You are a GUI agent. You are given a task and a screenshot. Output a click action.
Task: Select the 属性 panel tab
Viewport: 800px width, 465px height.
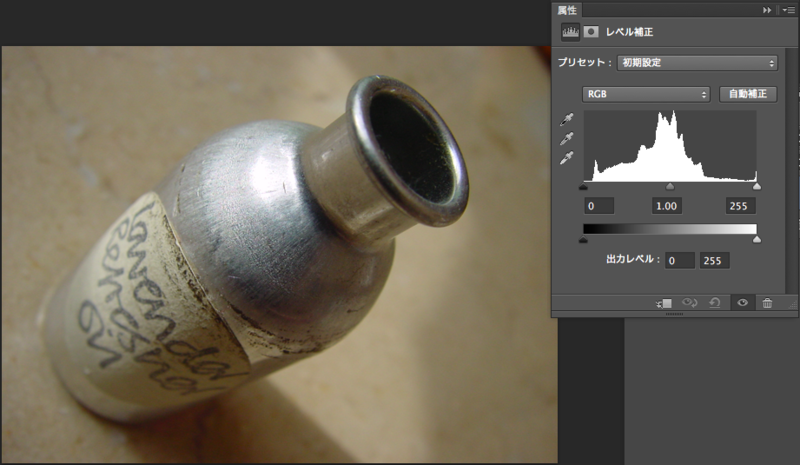pos(567,10)
